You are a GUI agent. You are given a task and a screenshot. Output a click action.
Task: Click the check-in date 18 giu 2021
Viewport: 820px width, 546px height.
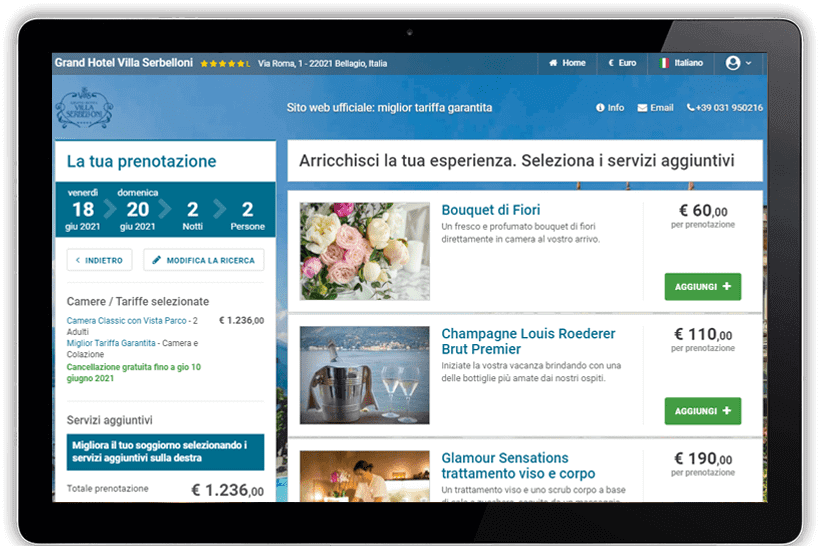[x=83, y=210]
